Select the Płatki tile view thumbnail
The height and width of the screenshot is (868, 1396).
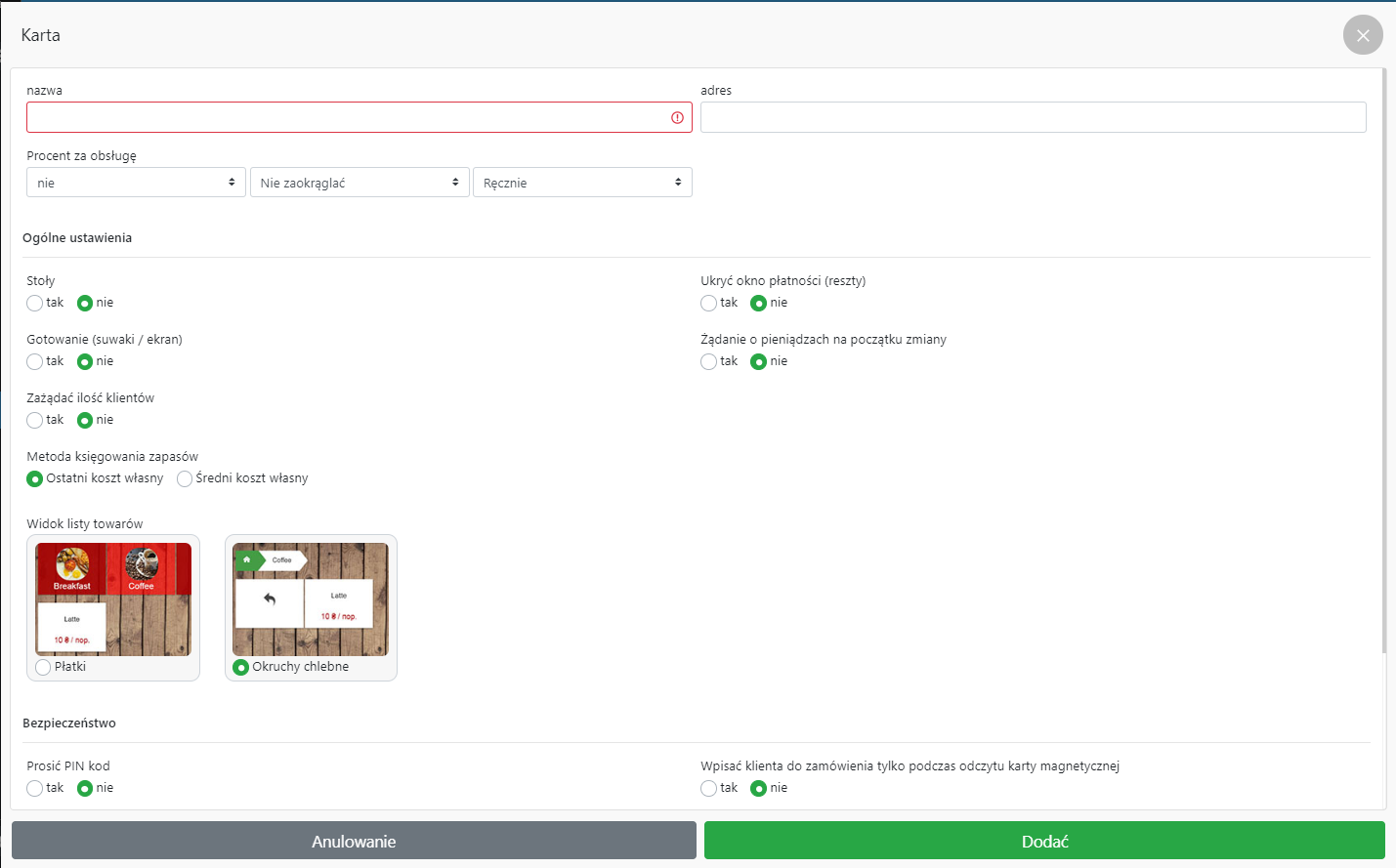pos(113,599)
